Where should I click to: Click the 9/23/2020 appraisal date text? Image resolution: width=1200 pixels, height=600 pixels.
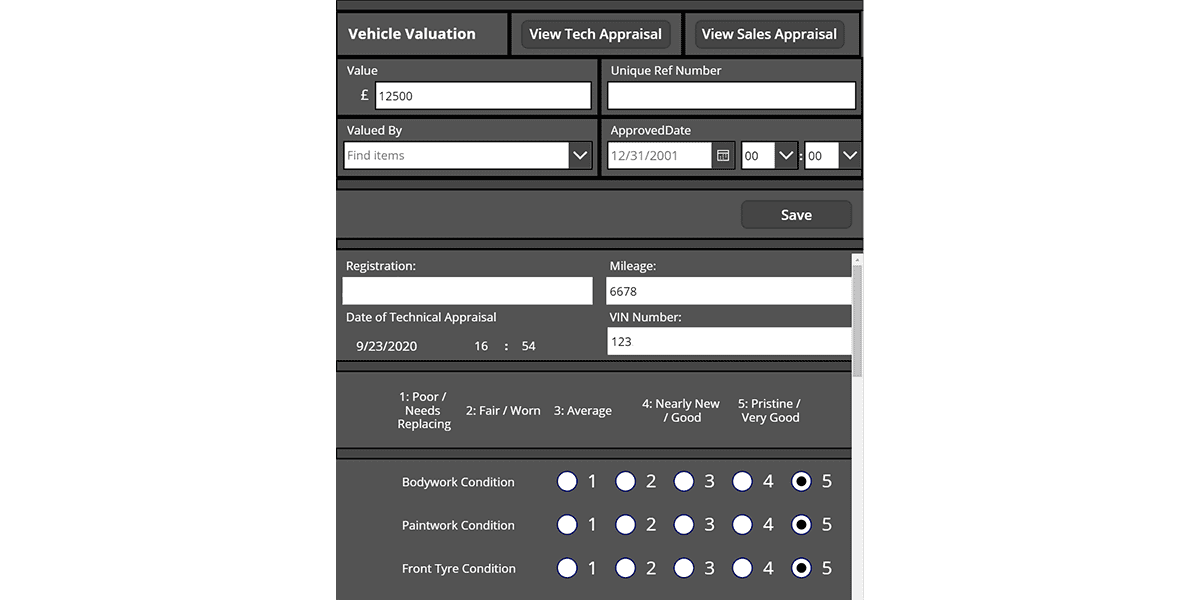(x=387, y=346)
